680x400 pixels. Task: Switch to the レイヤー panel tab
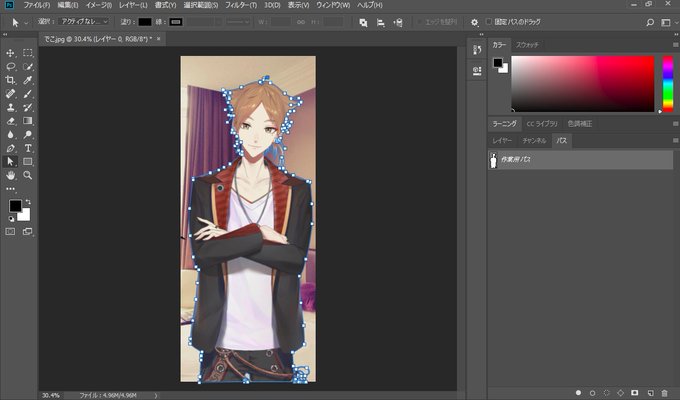pos(502,141)
